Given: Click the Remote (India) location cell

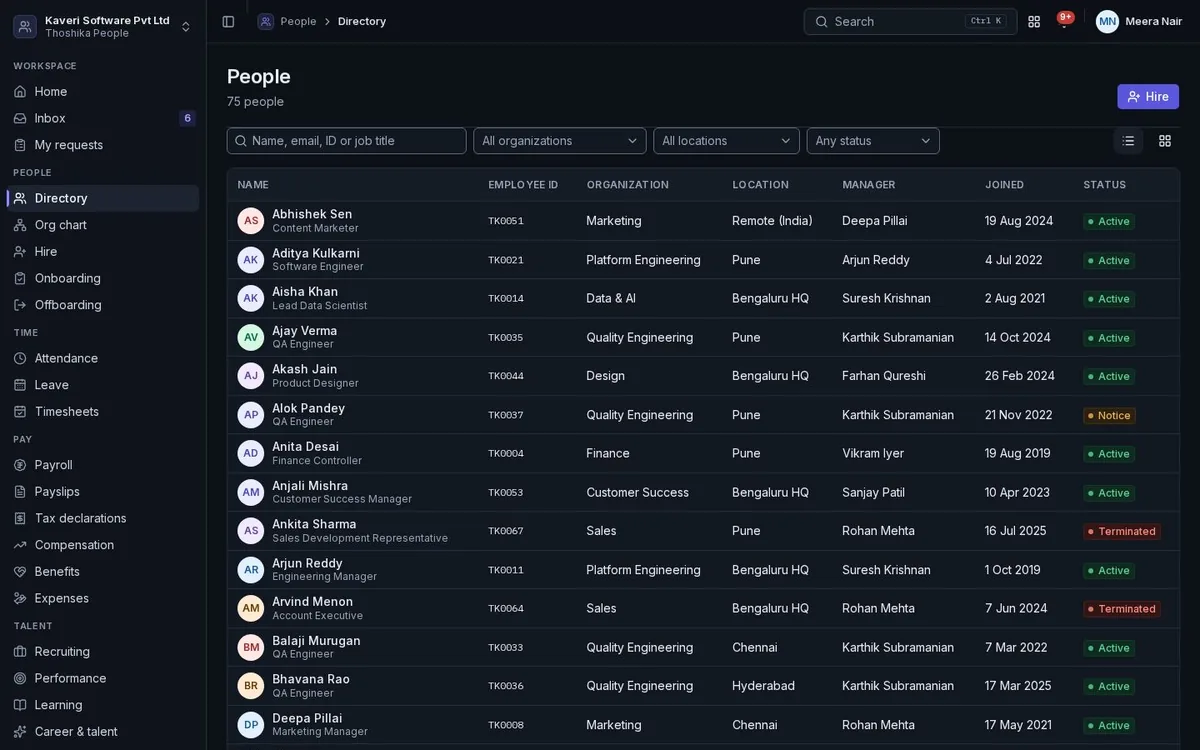Looking at the screenshot, I should pyautogui.click(x=772, y=221).
